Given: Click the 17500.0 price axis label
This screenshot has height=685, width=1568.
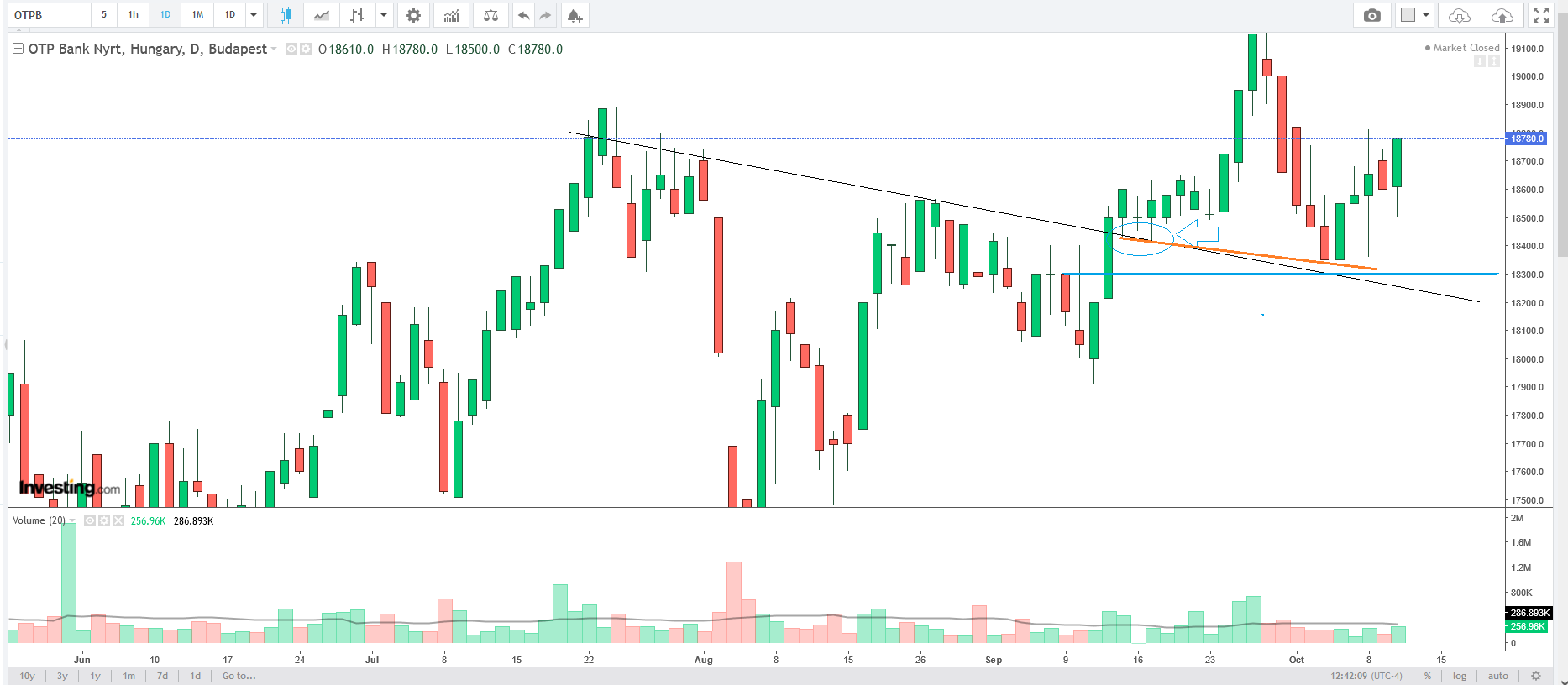Looking at the screenshot, I should tap(1528, 500).
